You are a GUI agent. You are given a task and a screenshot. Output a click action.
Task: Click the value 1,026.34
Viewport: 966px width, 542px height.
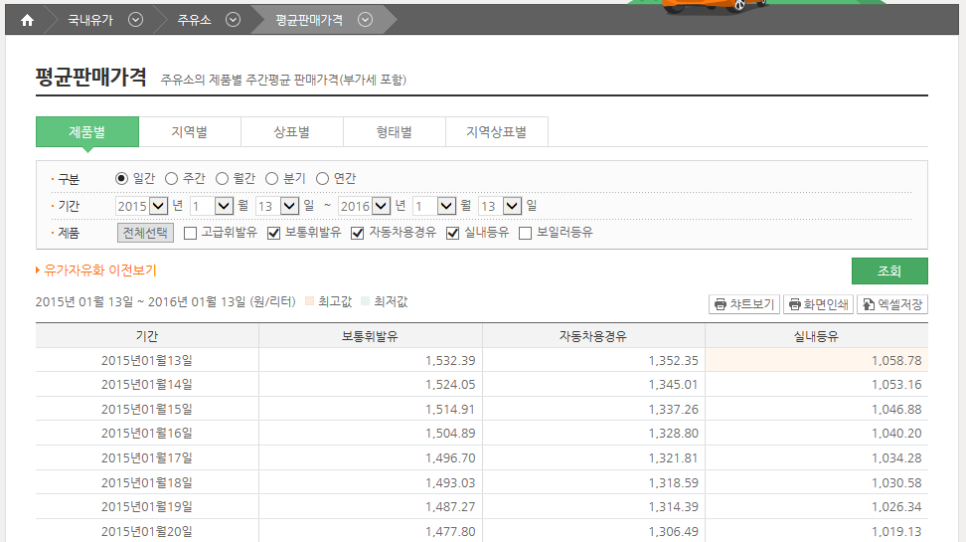896,506
